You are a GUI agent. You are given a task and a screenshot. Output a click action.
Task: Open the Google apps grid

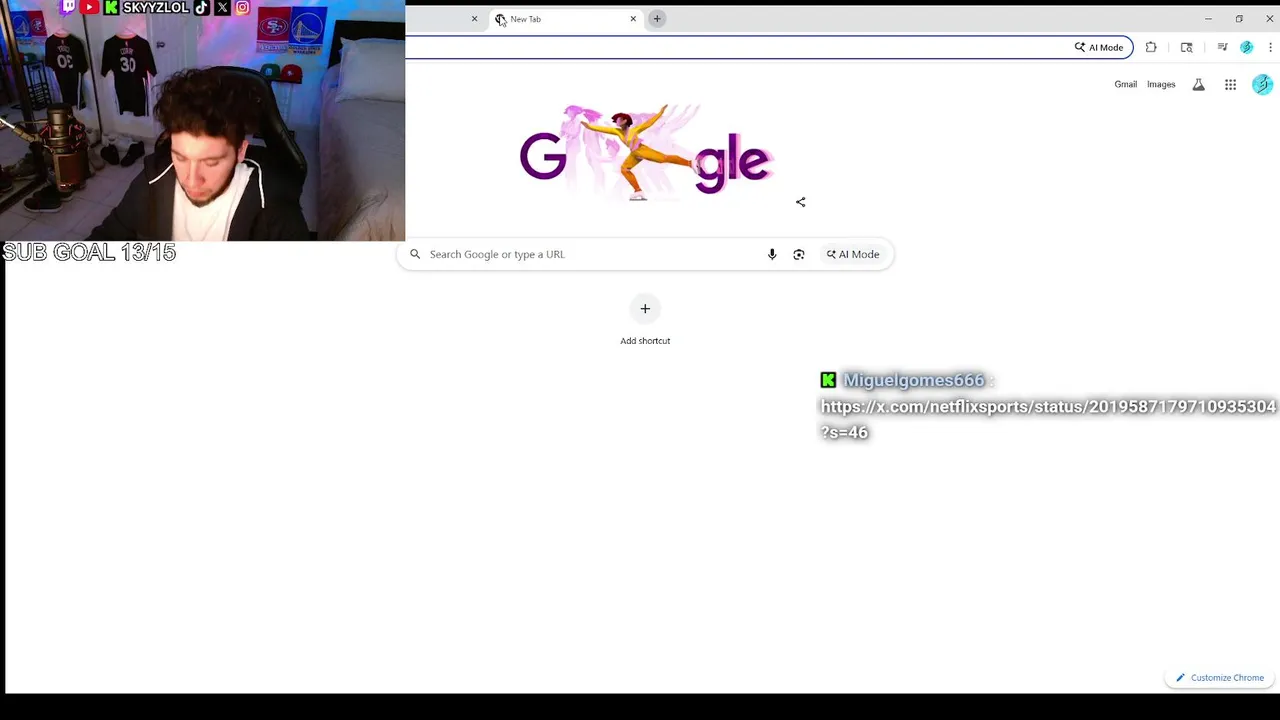[1230, 85]
